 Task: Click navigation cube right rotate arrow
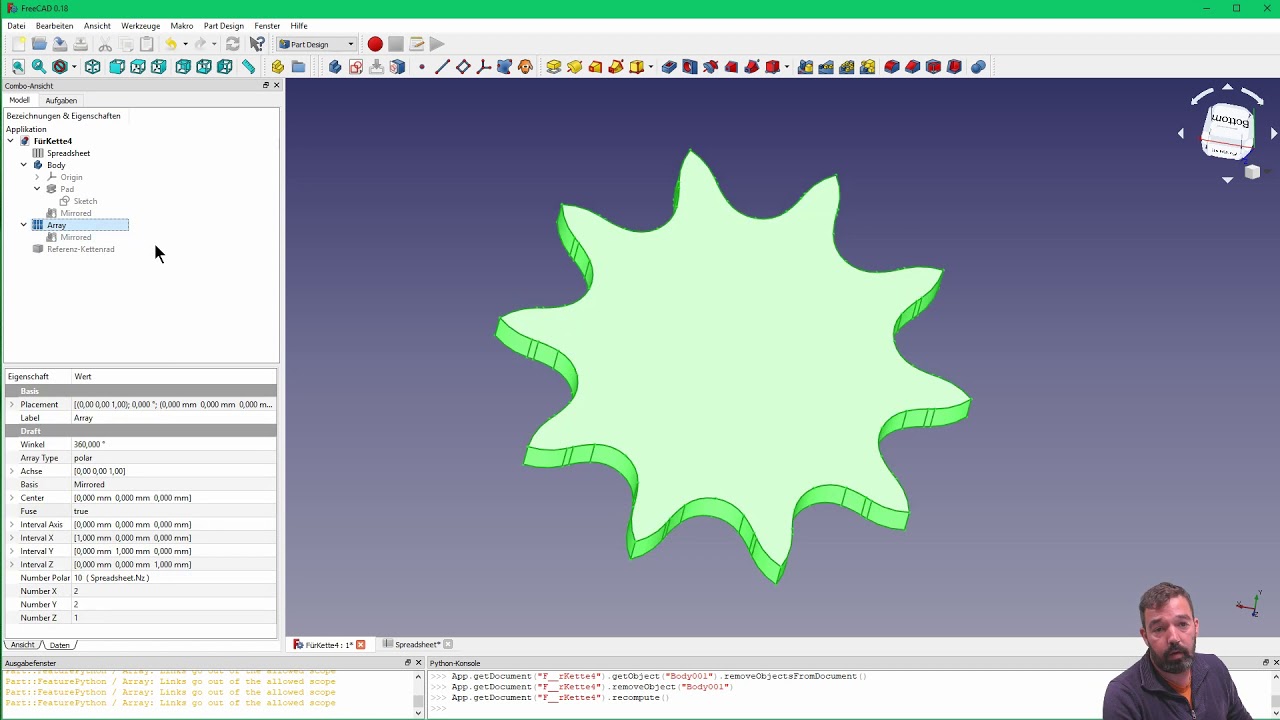click(1273, 133)
